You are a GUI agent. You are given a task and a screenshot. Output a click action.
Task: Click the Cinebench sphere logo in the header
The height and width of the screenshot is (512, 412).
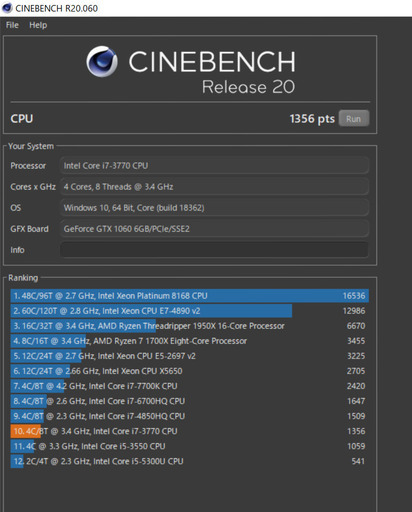click(x=102, y=62)
